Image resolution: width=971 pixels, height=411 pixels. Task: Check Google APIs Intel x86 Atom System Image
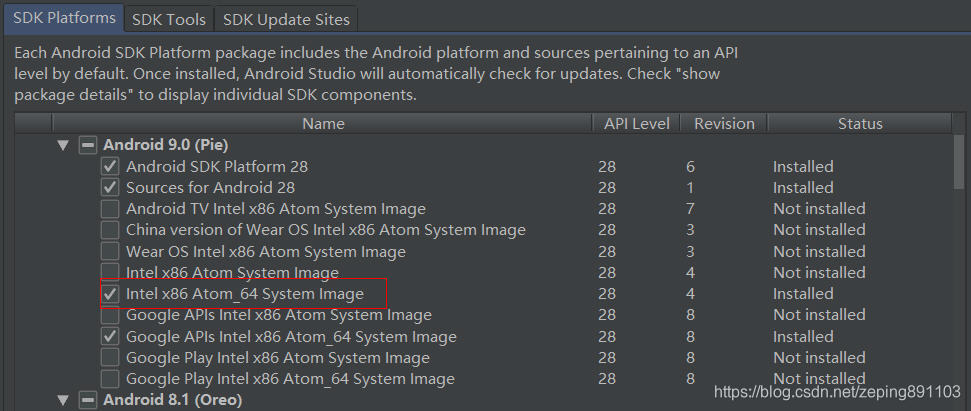coord(110,315)
